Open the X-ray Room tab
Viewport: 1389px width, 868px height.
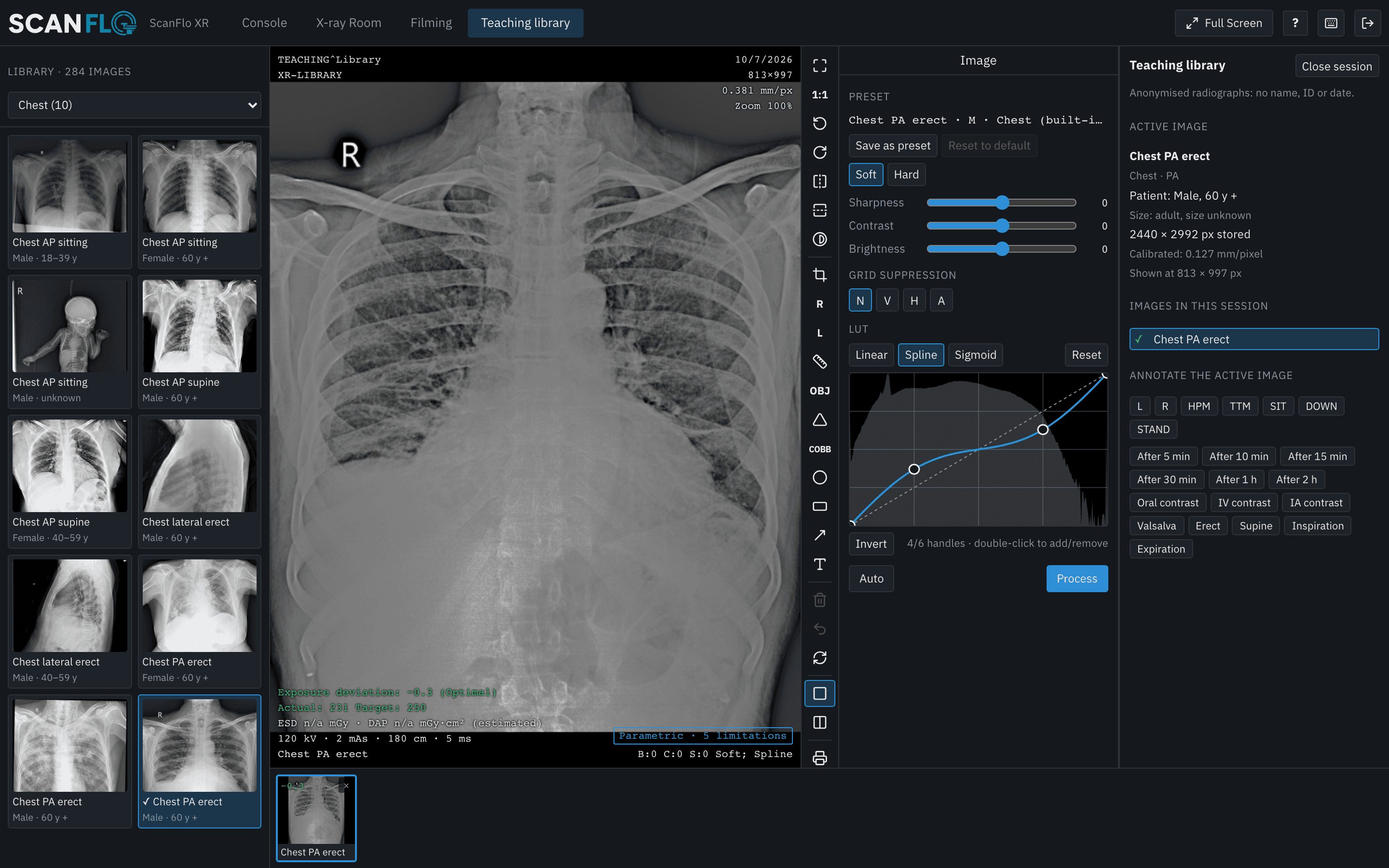pos(348,23)
